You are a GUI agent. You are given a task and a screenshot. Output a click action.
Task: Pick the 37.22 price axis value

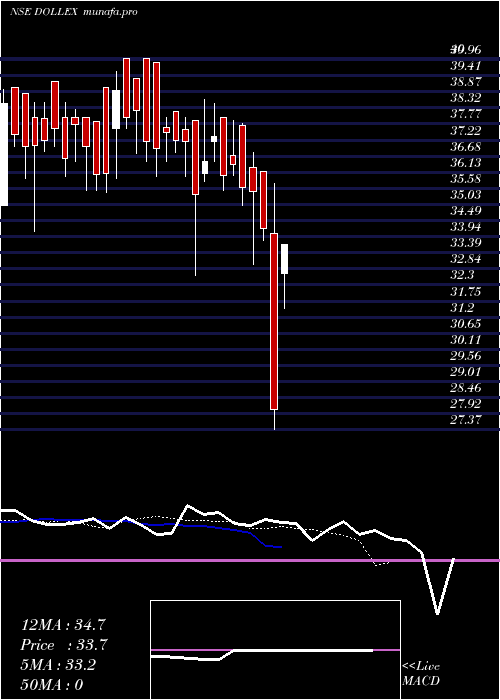click(x=466, y=131)
